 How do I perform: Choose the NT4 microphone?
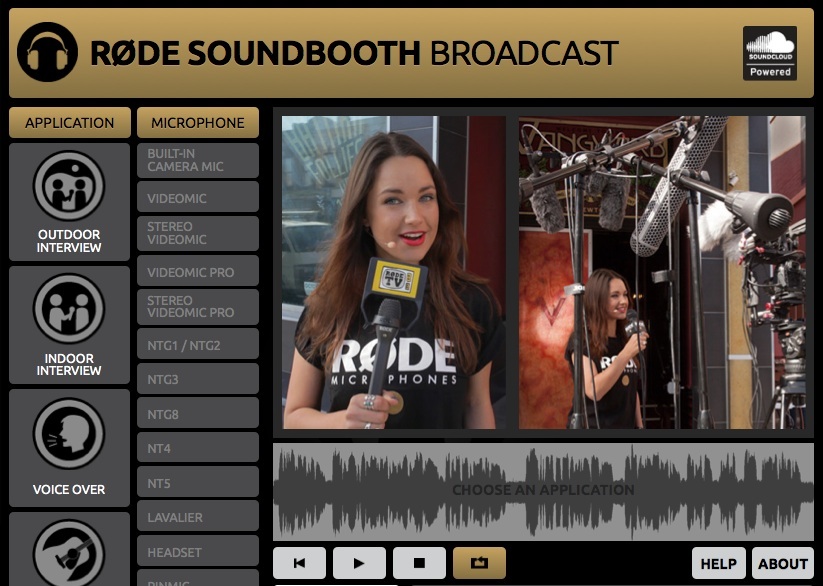[198, 448]
